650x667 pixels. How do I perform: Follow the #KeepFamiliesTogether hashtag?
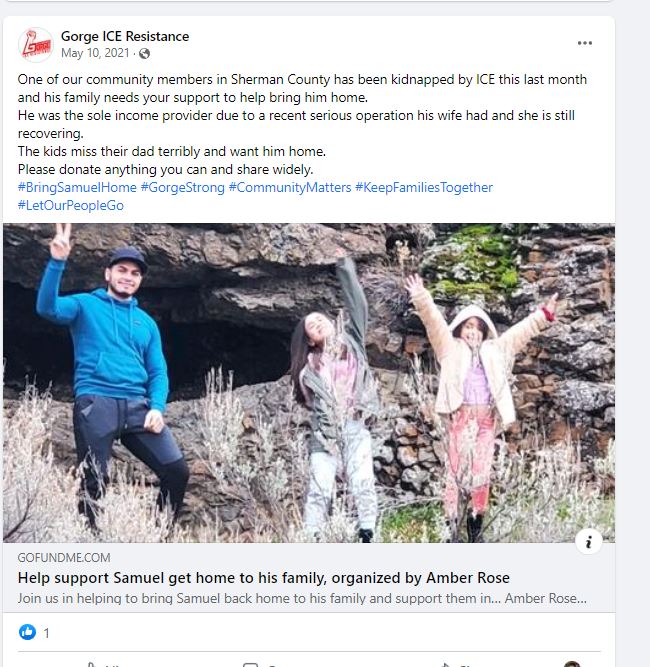(x=424, y=188)
